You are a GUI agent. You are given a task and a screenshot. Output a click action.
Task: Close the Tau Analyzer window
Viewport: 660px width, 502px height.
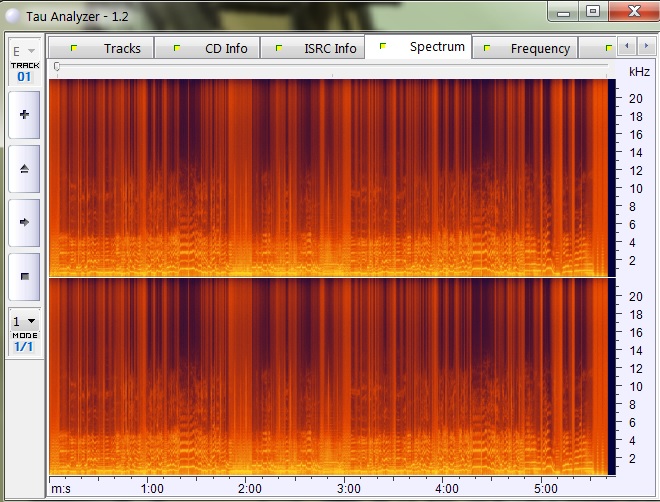631,11
